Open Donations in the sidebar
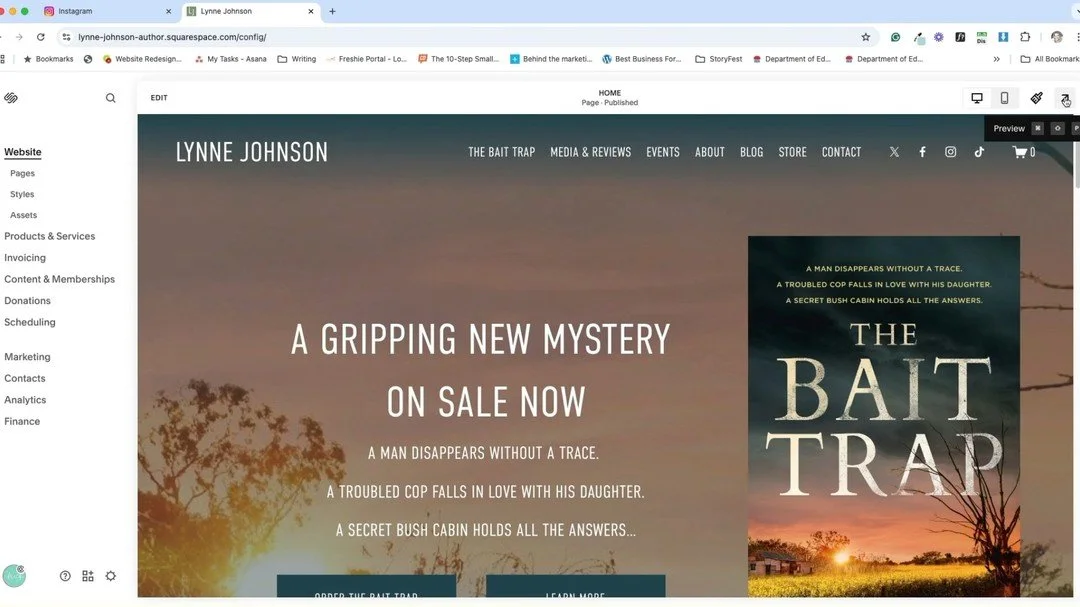Viewport: 1080px width, 607px height. (x=28, y=300)
